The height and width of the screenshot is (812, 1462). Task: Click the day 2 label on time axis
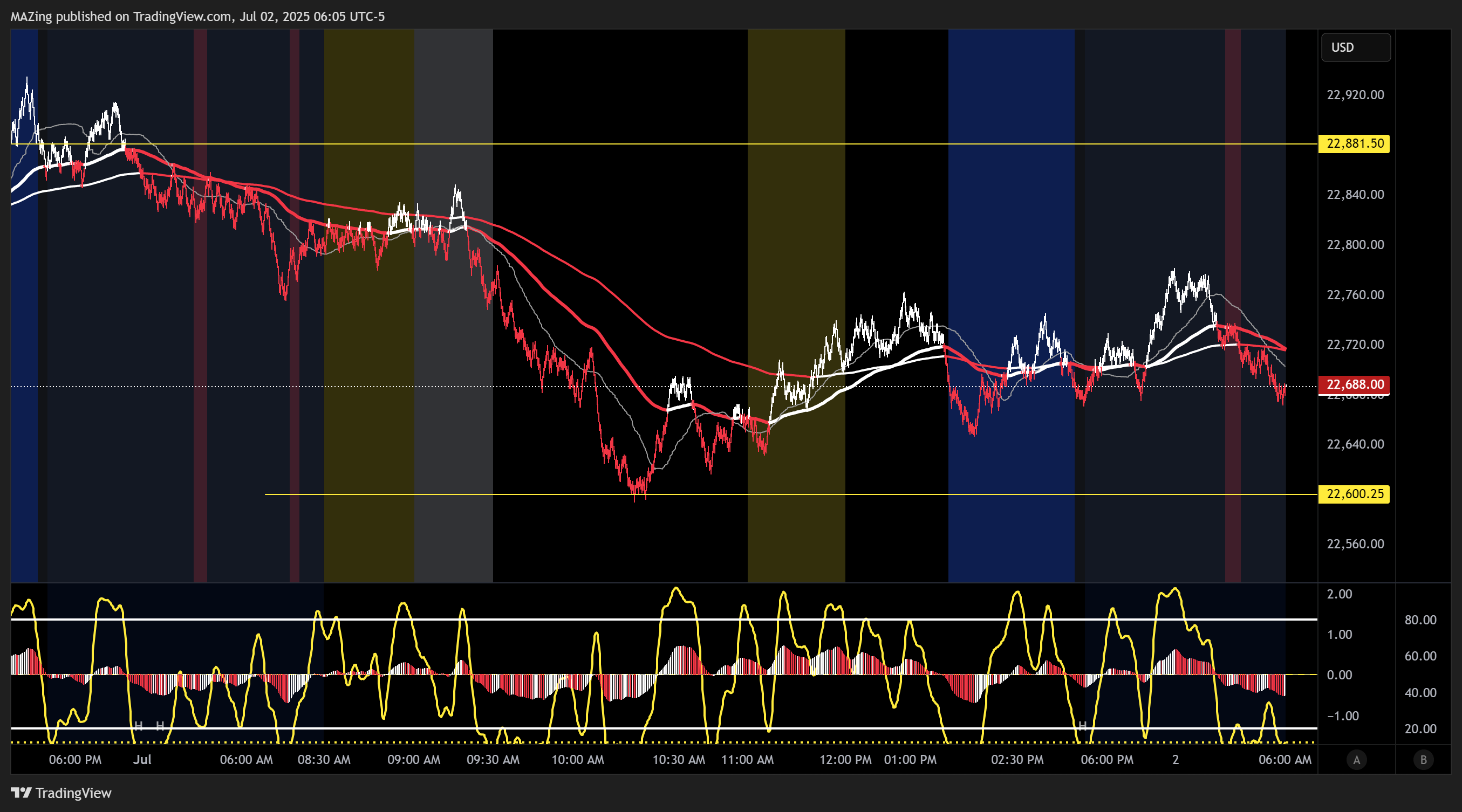(x=1176, y=760)
